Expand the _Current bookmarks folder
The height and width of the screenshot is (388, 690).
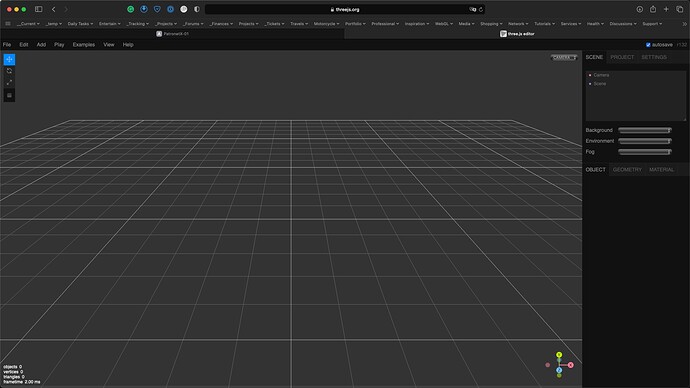pos(28,24)
